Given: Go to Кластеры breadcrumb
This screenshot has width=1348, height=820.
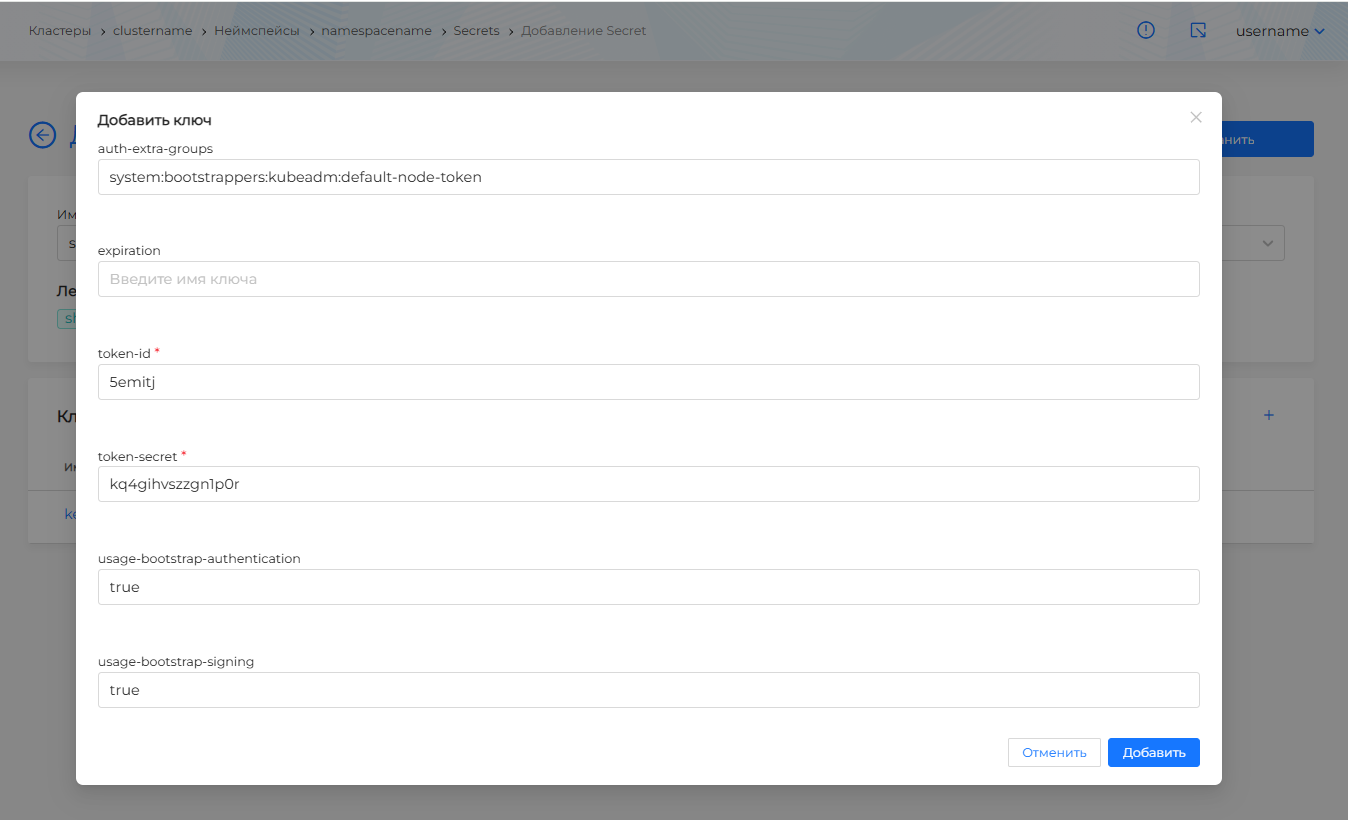Looking at the screenshot, I should point(60,31).
